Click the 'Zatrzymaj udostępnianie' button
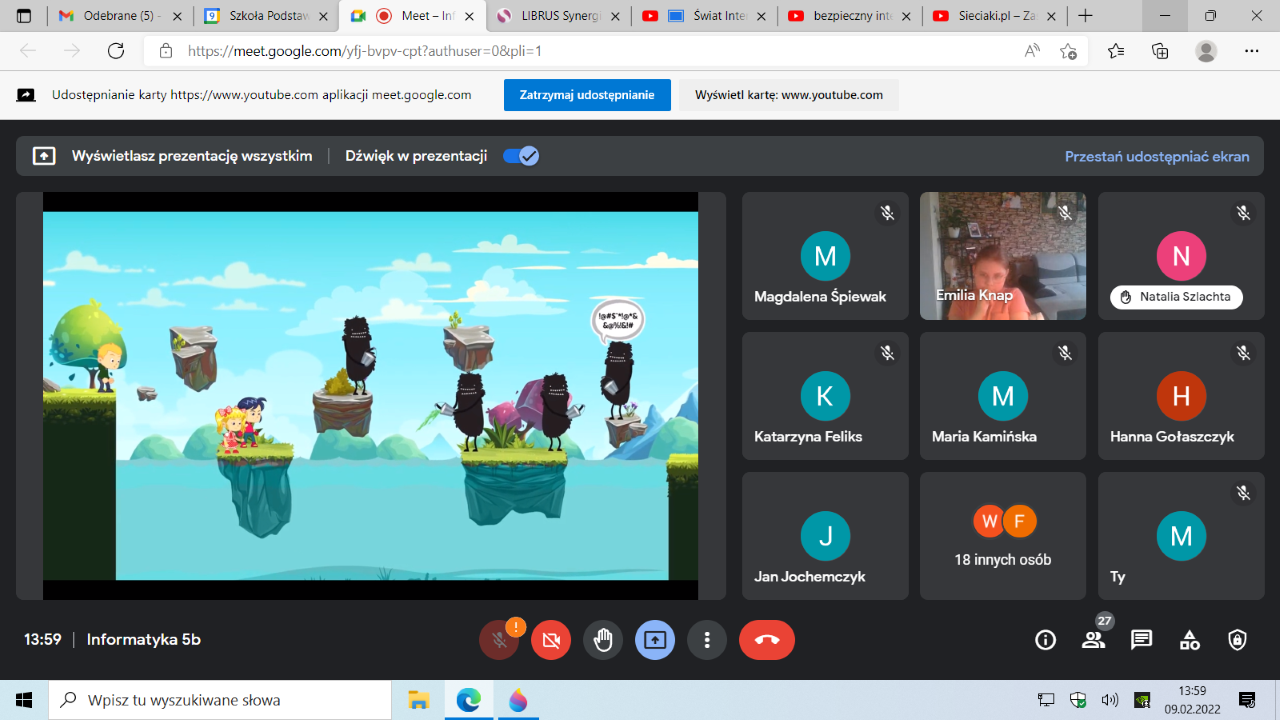The height and width of the screenshot is (720, 1280). click(587, 95)
